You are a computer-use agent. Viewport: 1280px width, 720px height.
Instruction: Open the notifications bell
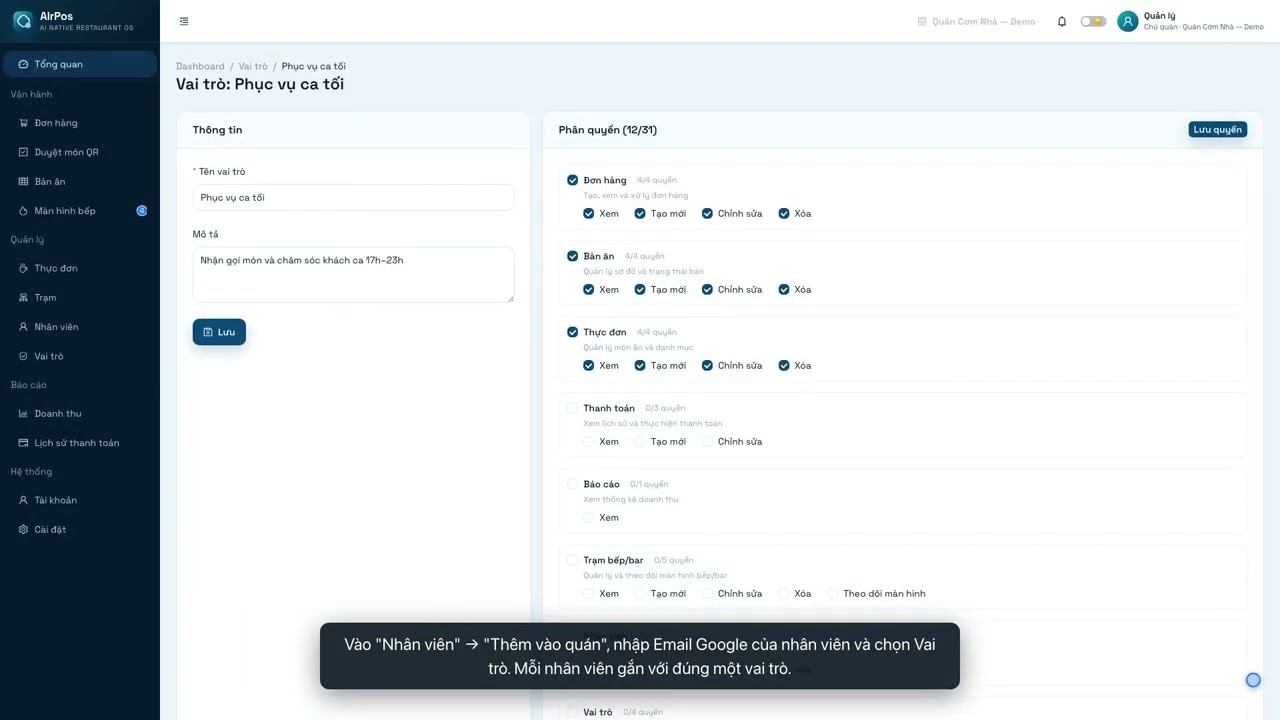tap(1062, 21)
